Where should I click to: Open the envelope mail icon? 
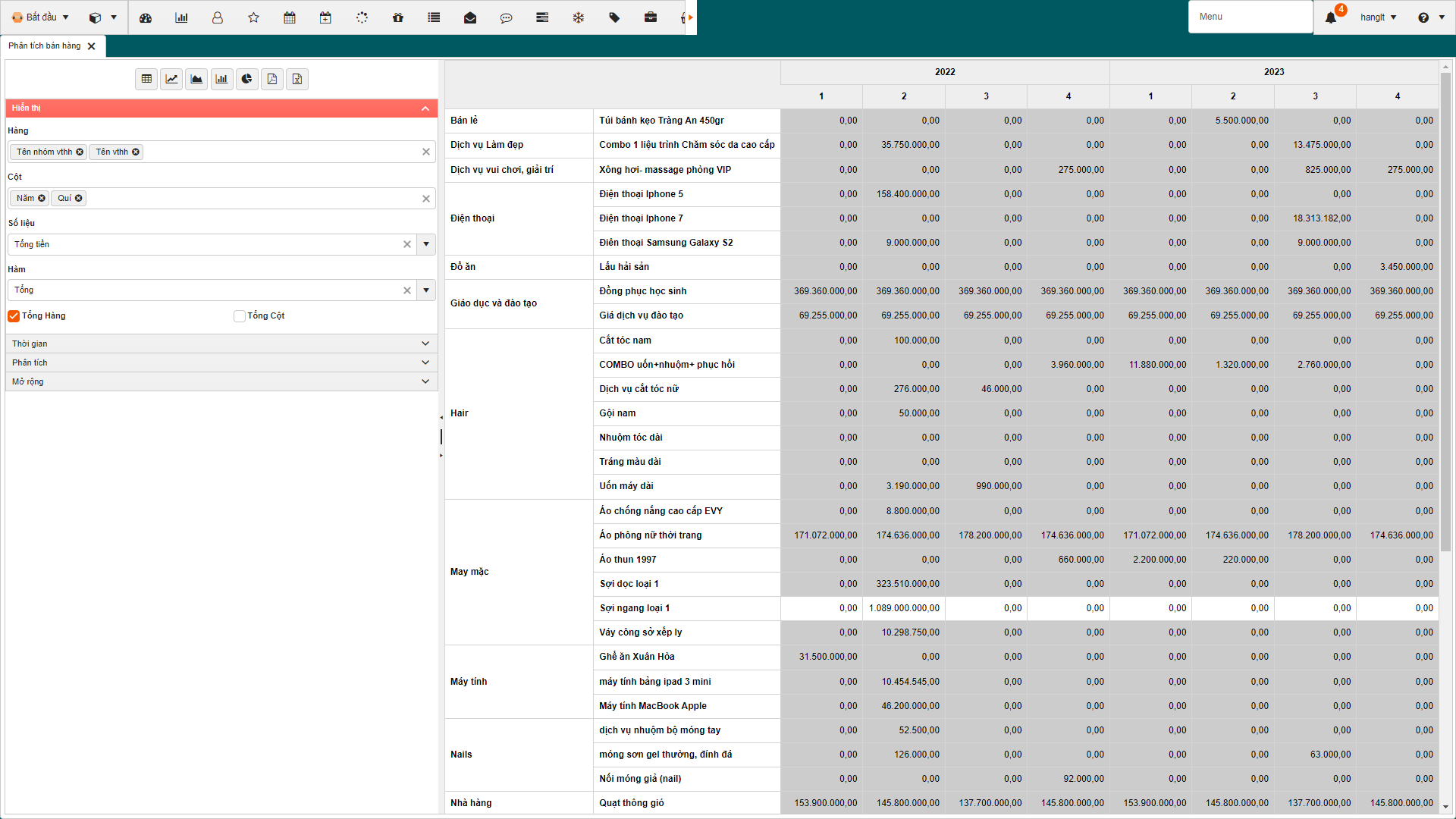click(470, 17)
